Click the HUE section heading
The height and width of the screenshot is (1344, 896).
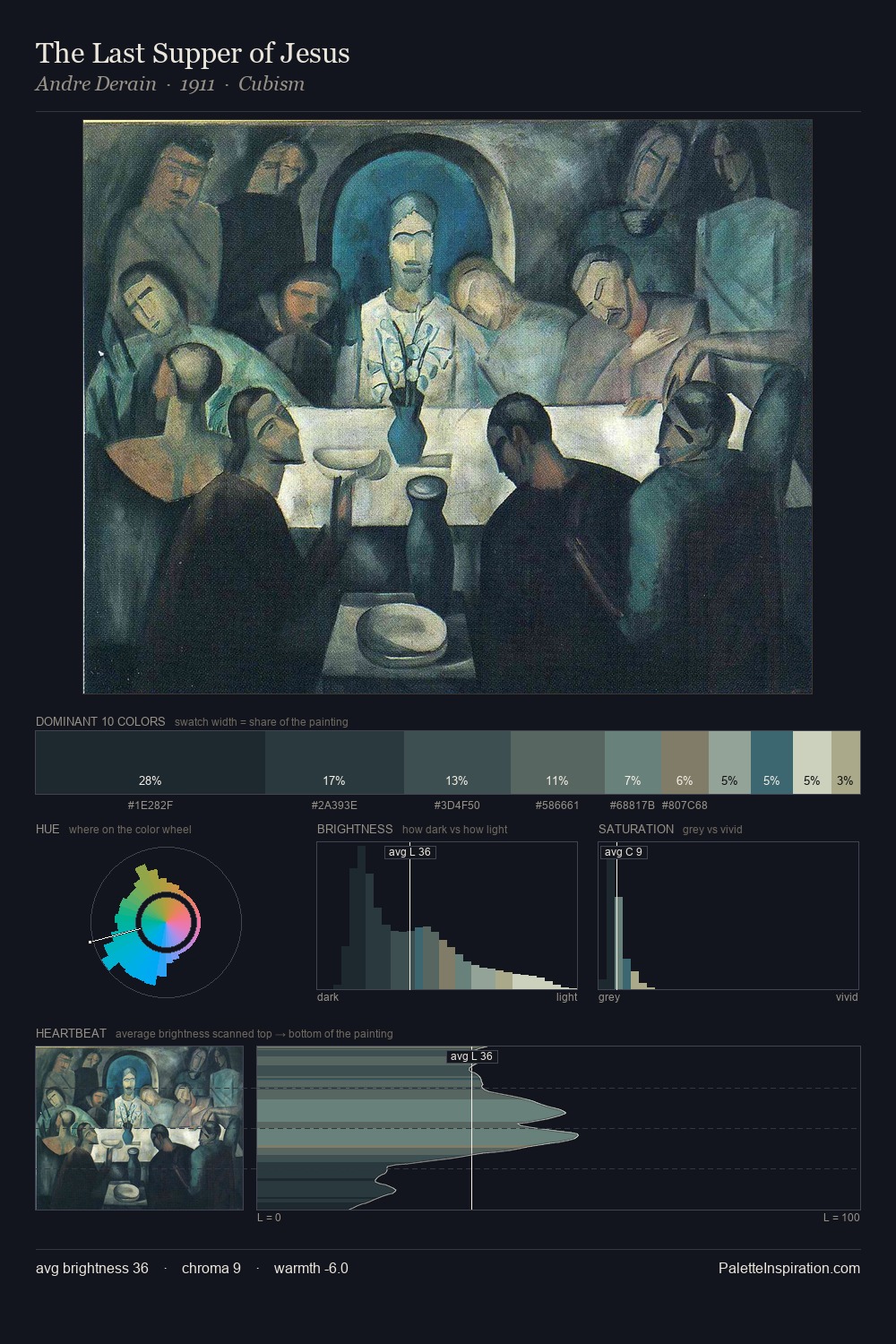tap(47, 829)
